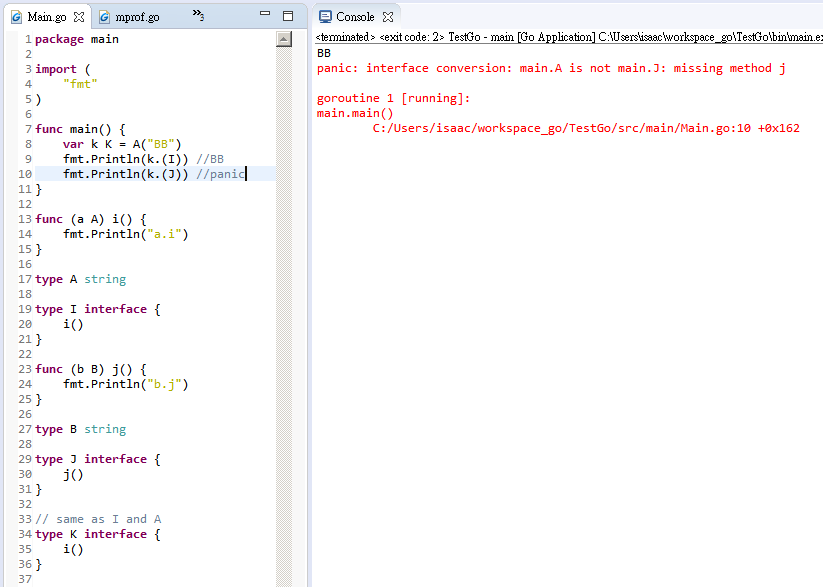Activate the Console view tab
The width and height of the screenshot is (823, 587).
tap(354, 17)
